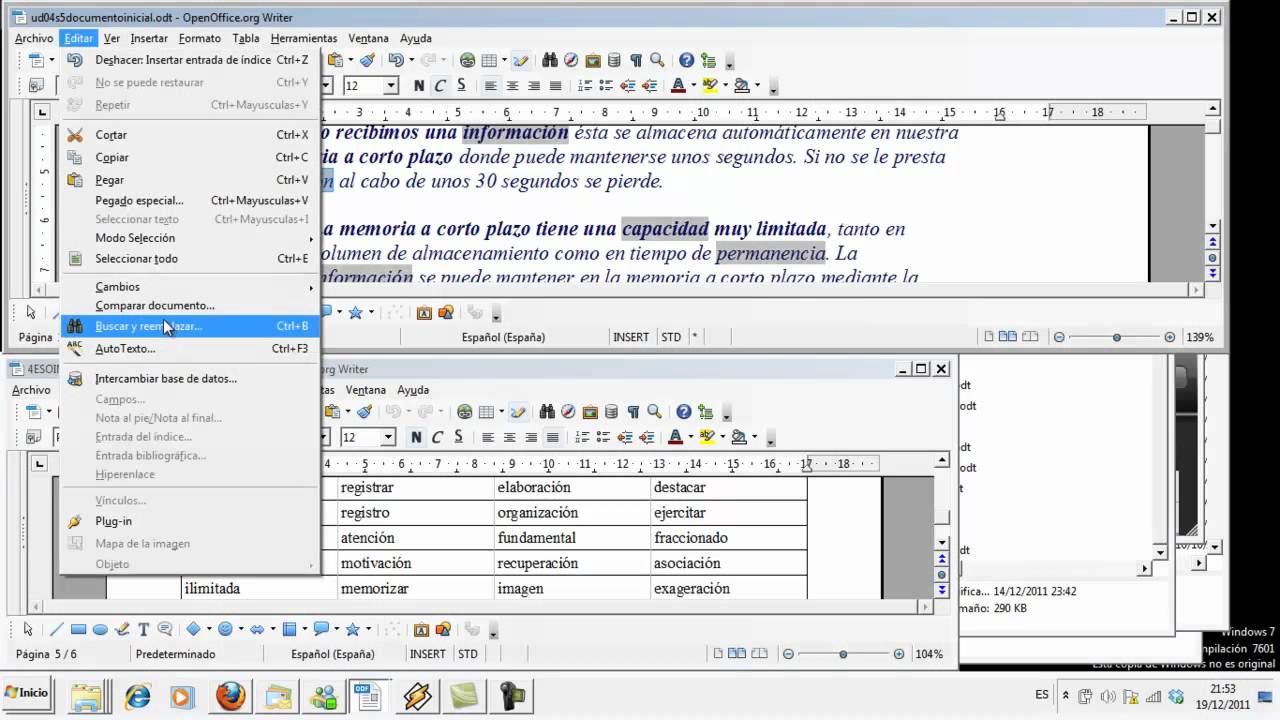This screenshot has width=1280, height=720.
Task: Click Comparar documento menu entry
Action: 190,305
